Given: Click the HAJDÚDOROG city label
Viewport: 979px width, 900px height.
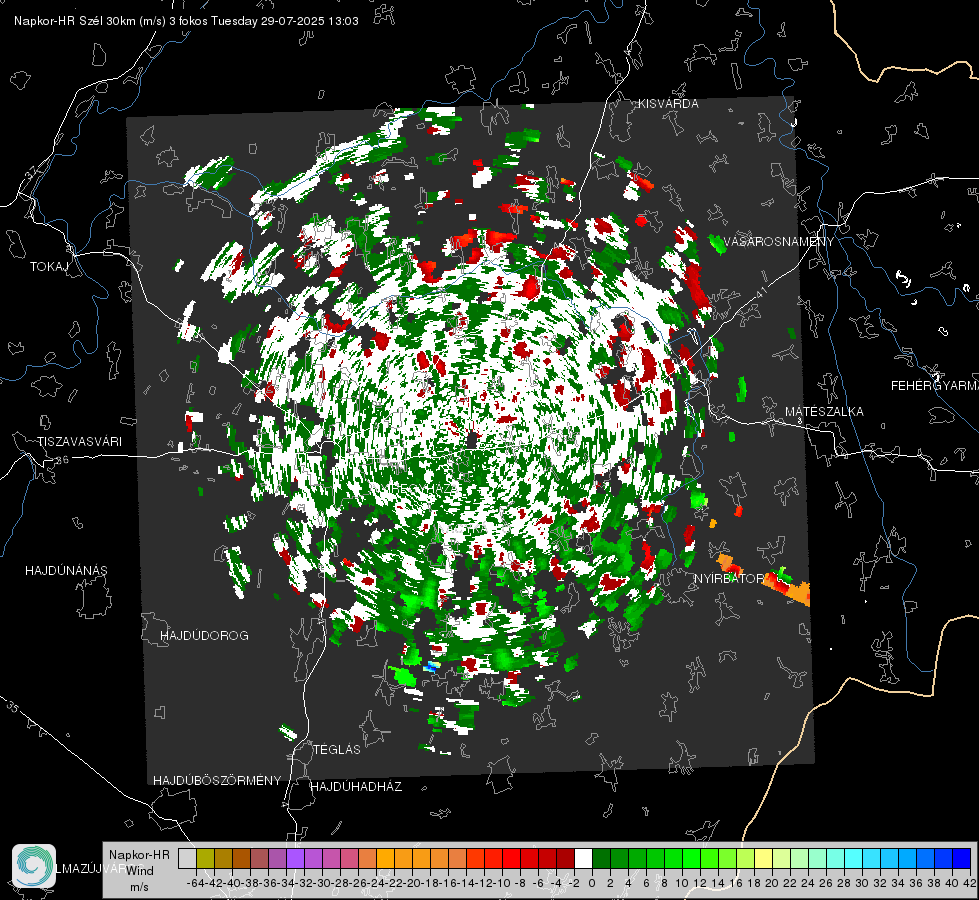Looking at the screenshot, I should coord(204,636).
